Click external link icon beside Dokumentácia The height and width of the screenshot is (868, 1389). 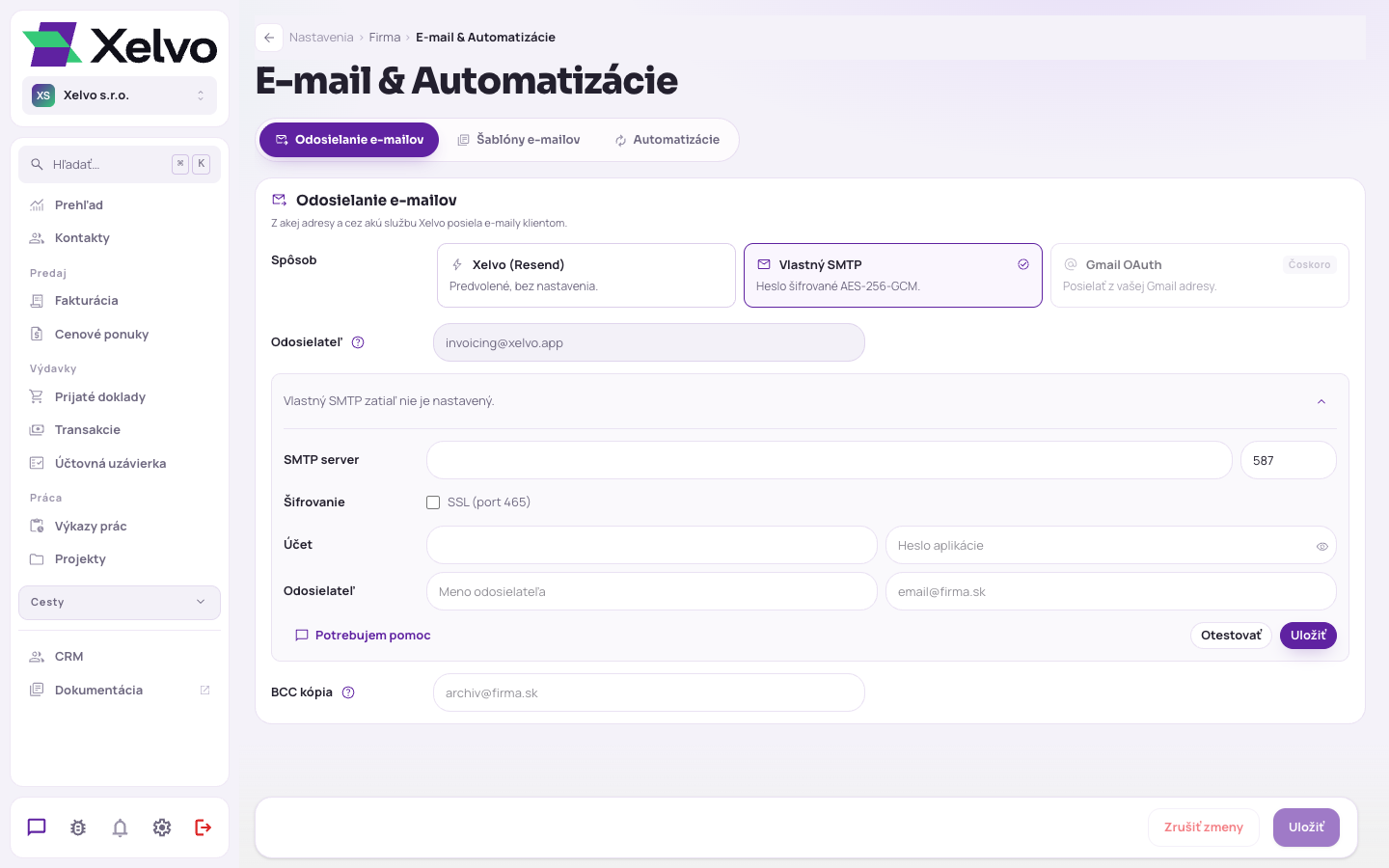[204, 691]
